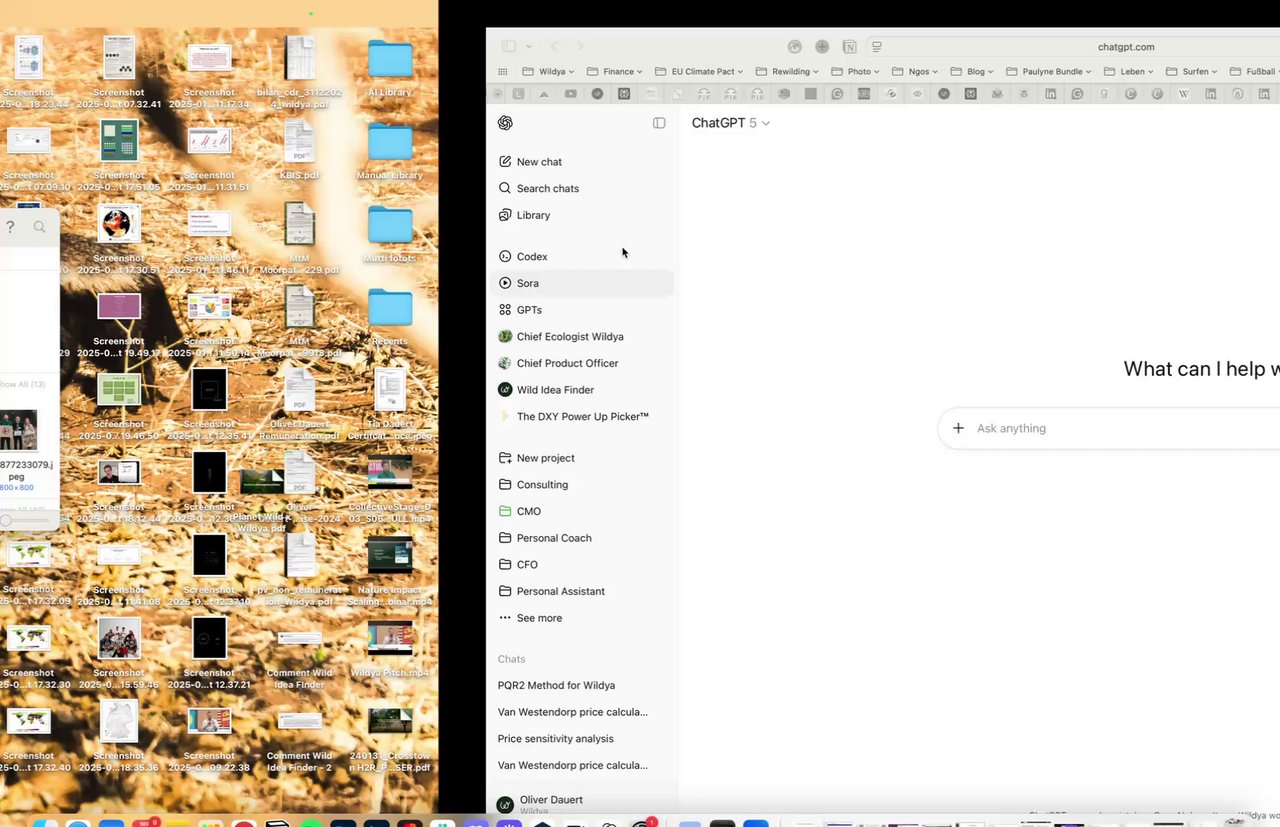The height and width of the screenshot is (827, 1280).
Task: Expand the Wildya bookmarks folder
Action: (x=548, y=72)
